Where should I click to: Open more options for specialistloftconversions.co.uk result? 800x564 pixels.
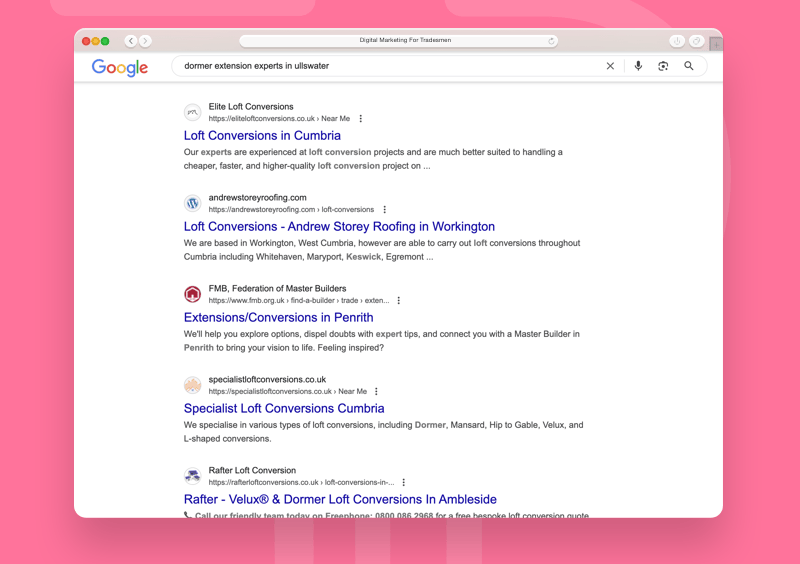click(377, 392)
